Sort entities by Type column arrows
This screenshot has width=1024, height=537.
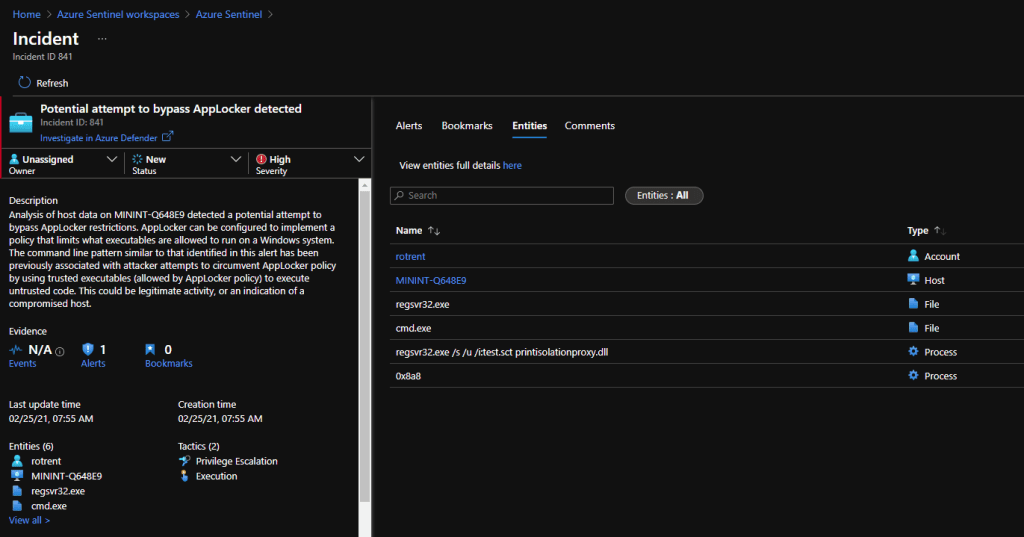click(x=939, y=231)
